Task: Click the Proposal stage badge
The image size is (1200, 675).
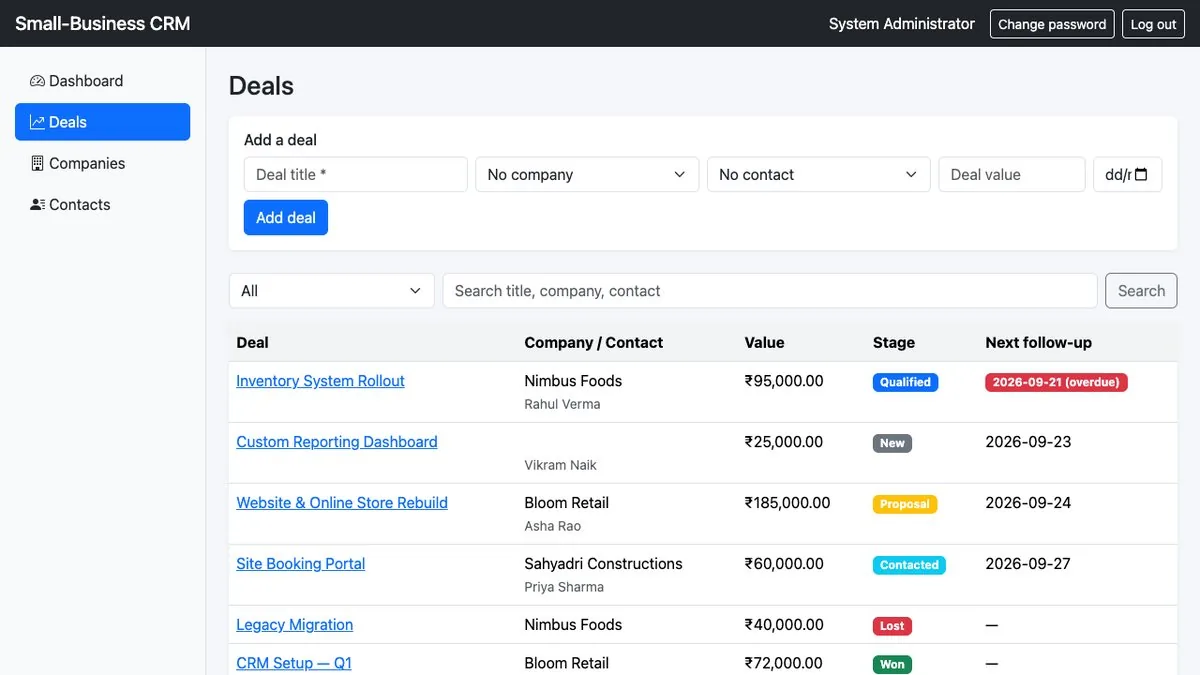Action: click(905, 504)
